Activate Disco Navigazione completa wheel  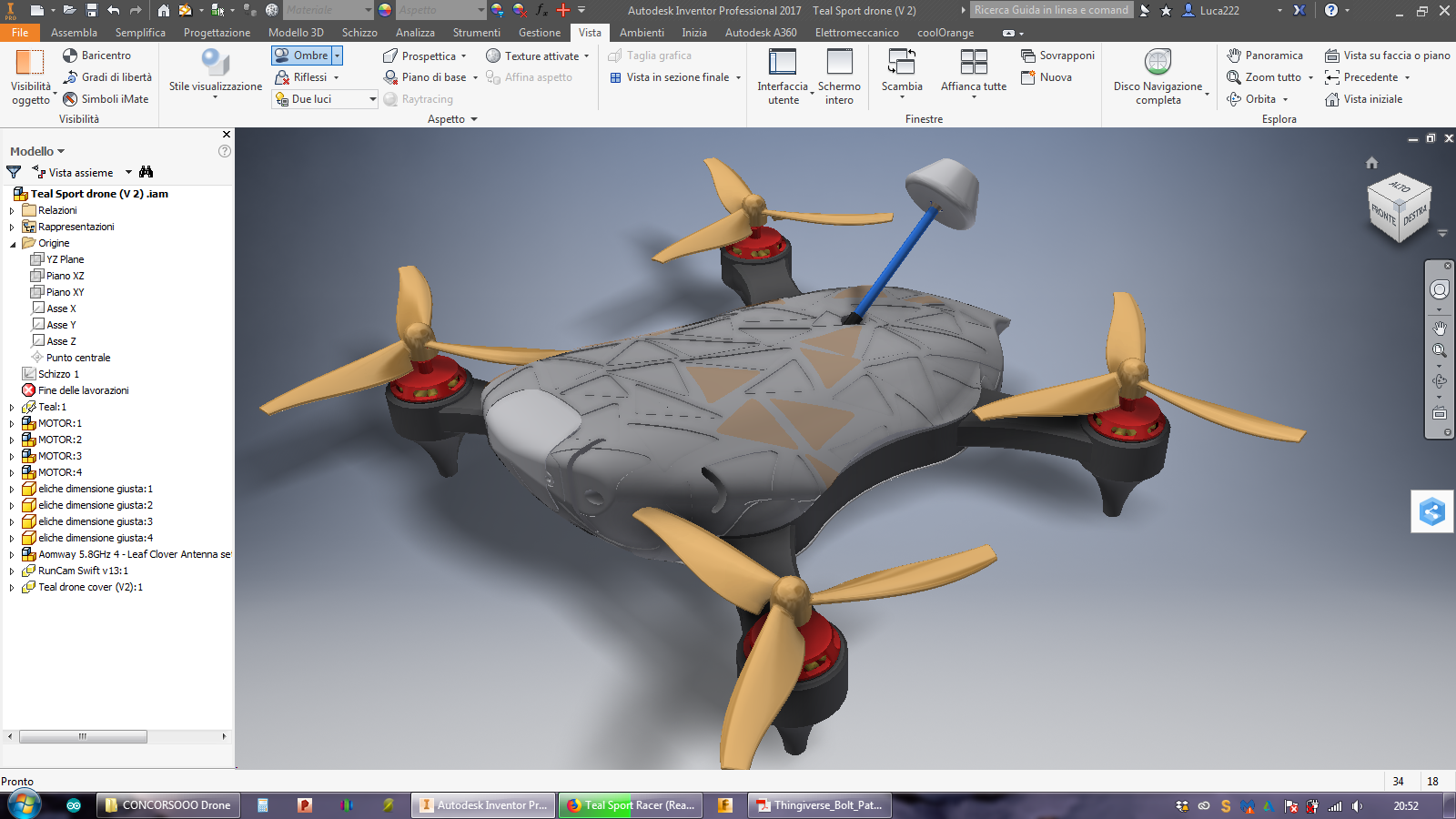(x=1158, y=76)
